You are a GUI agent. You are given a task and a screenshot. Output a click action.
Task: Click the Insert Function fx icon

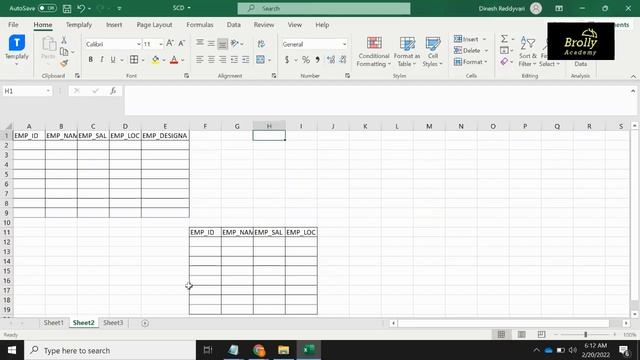[113, 91]
